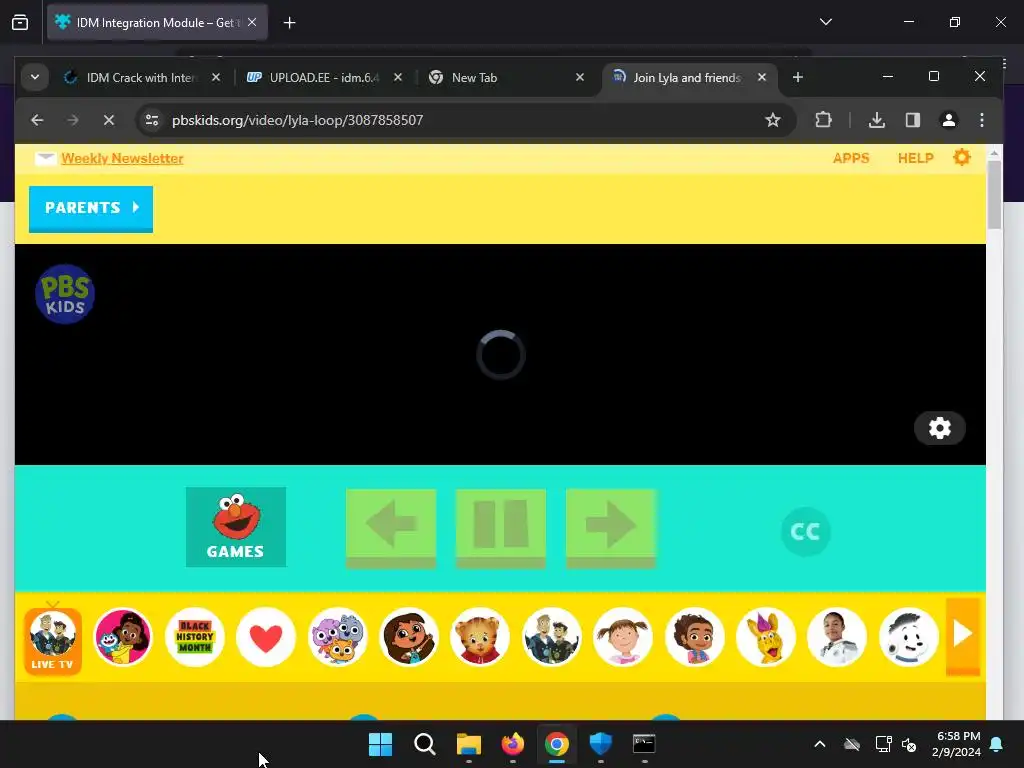Close the New Tab tab
This screenshot has width=1024, height=768.
tap(580, 78)
